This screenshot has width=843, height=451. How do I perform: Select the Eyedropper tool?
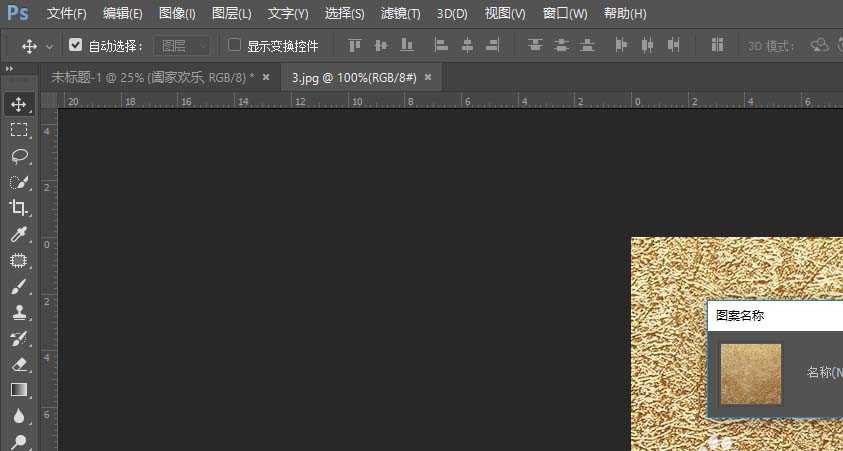[19, 234]
